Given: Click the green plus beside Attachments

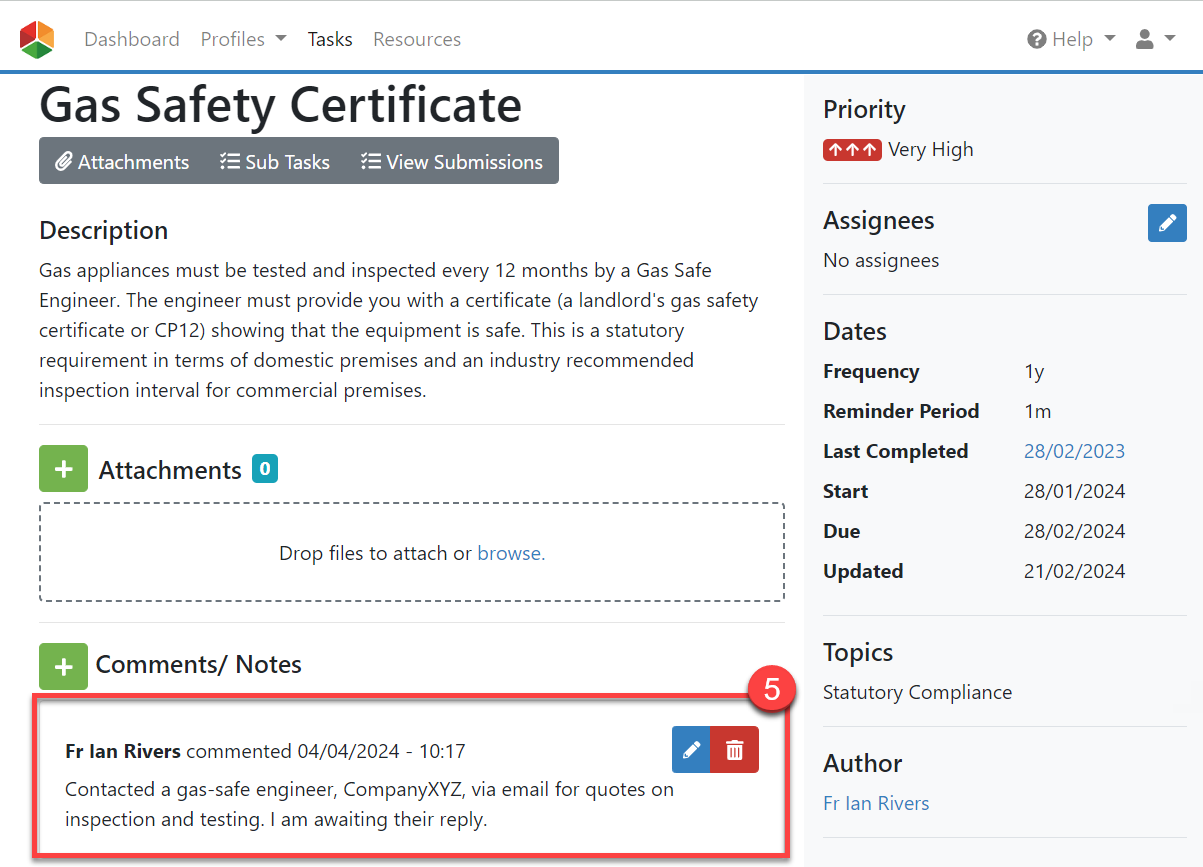Looking at the screenshot, I should click(x=63, y=469).
